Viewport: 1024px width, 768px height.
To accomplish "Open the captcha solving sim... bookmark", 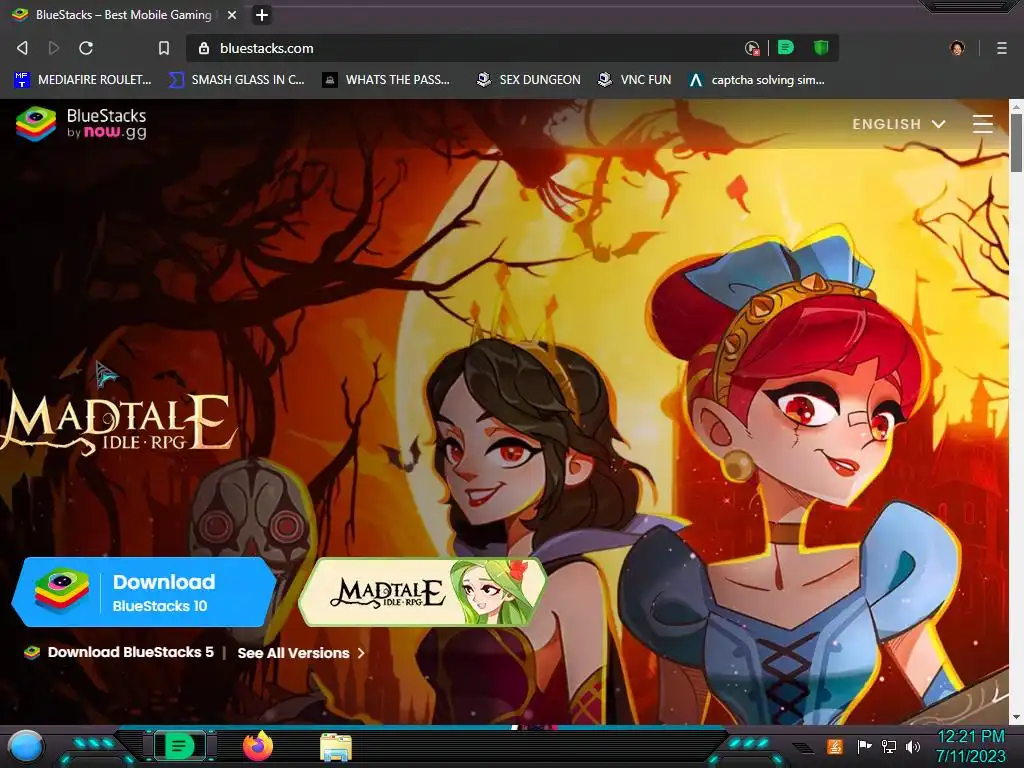I will click(x=757, y=80).
